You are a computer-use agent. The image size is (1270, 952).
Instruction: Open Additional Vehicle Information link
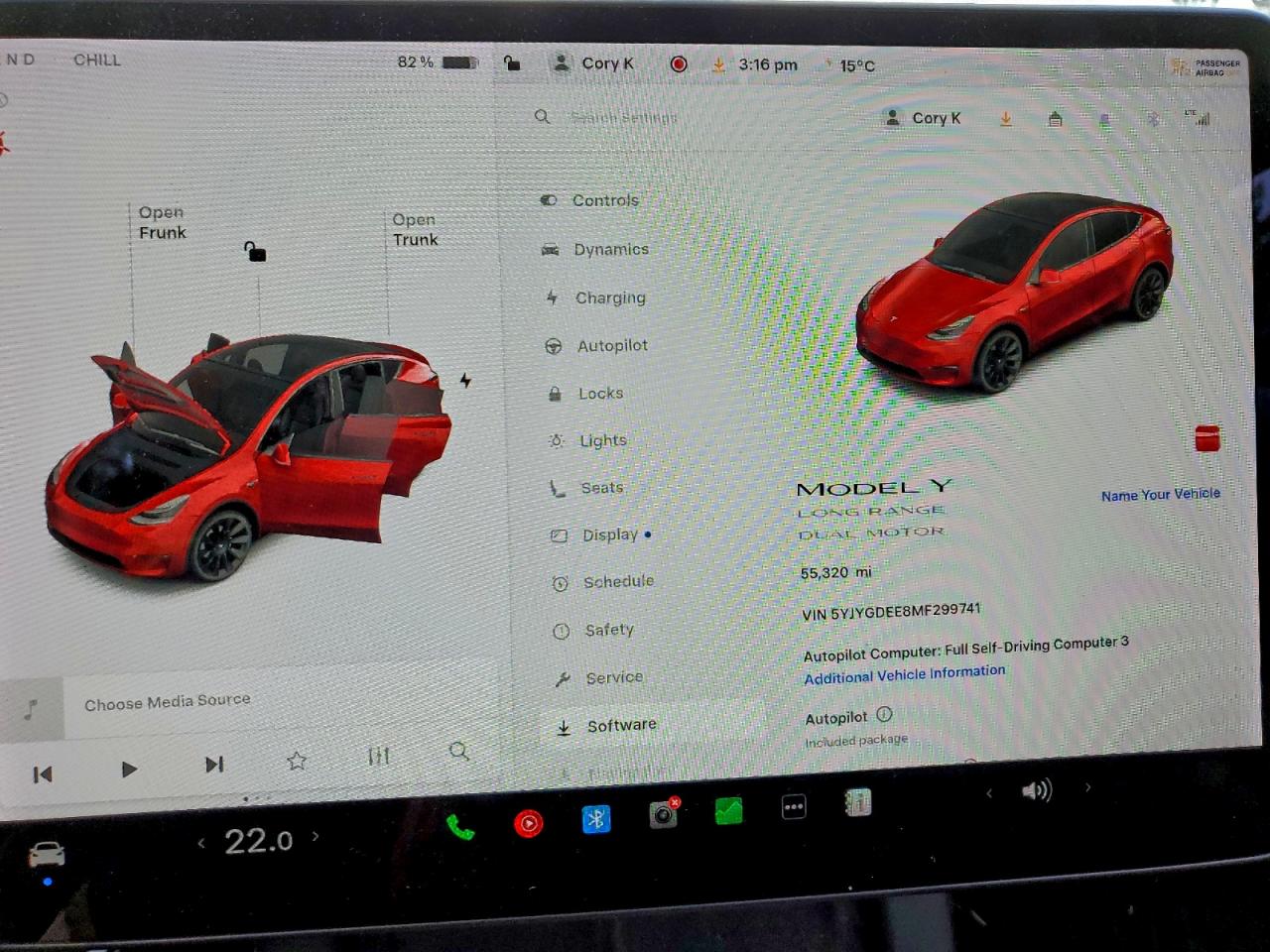click(x=904, y=674)
